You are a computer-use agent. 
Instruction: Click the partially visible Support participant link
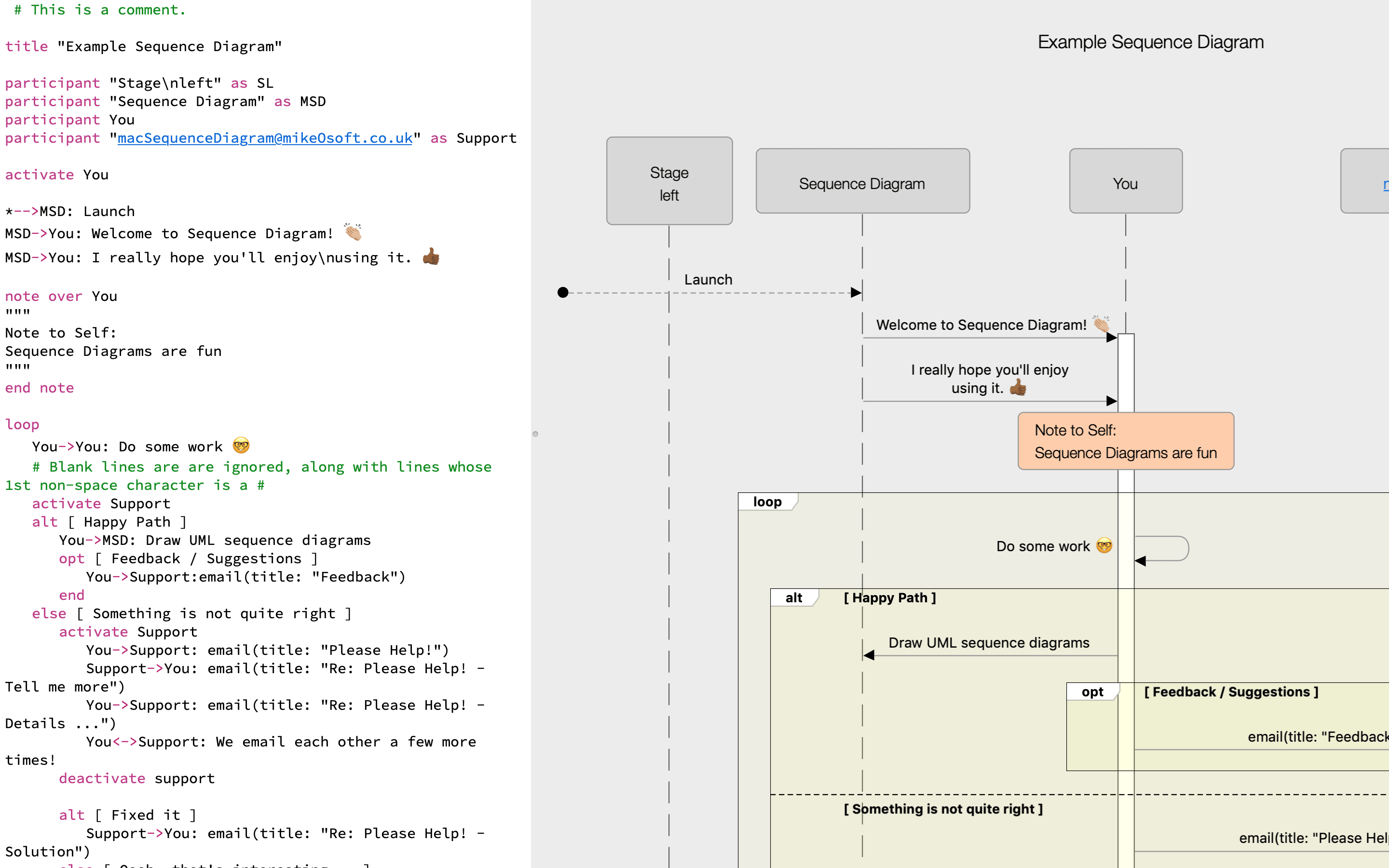click(x=1385, y=184)
